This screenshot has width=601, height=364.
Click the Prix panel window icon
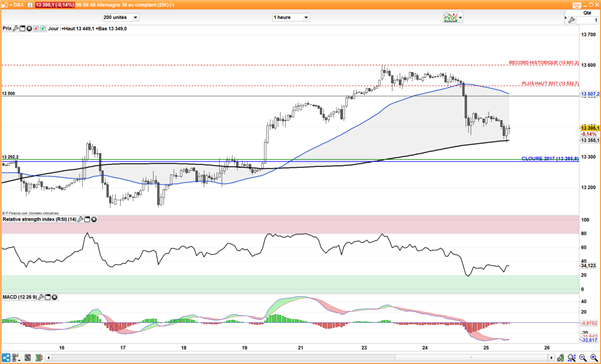(x=22, y=28)
